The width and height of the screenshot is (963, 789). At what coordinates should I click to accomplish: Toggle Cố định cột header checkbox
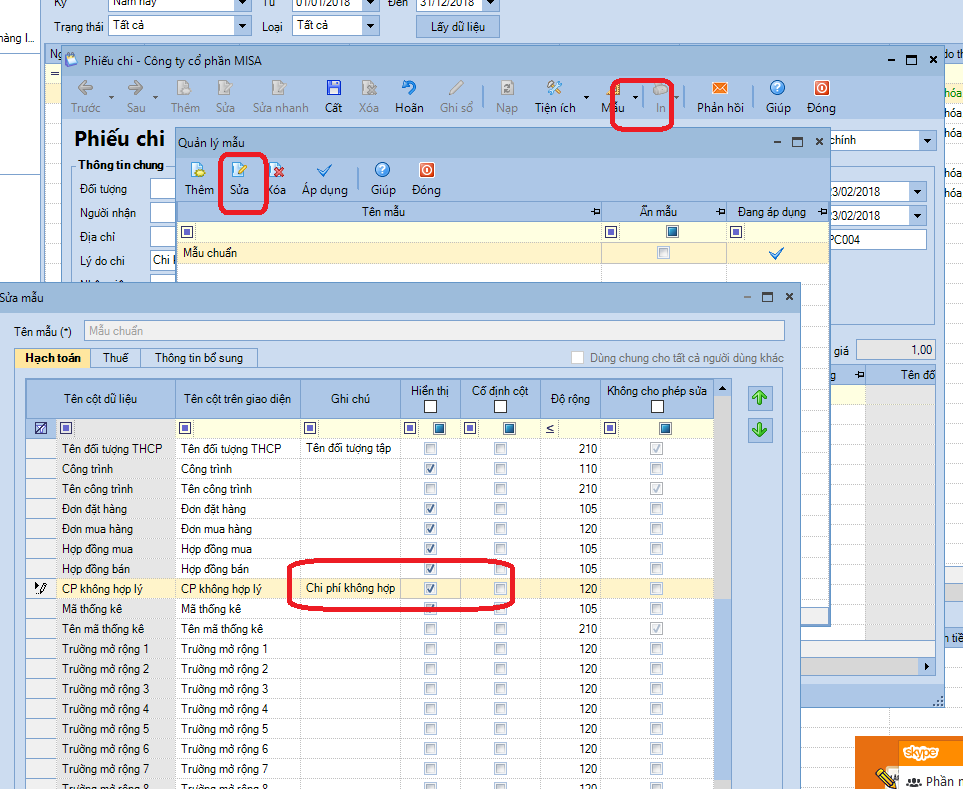pos(501,406)
